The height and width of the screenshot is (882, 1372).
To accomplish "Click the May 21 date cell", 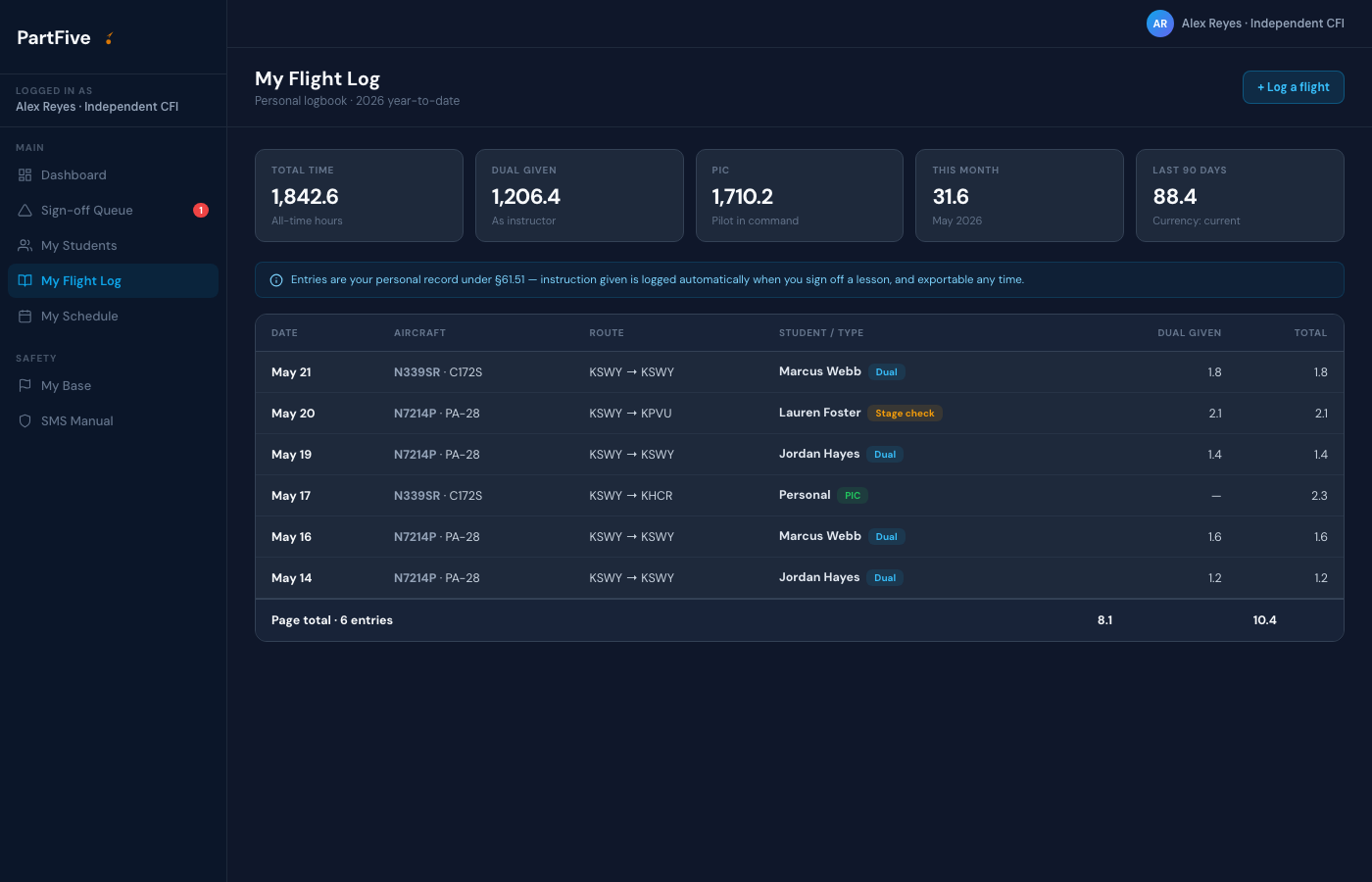I will tap(291, 372).
